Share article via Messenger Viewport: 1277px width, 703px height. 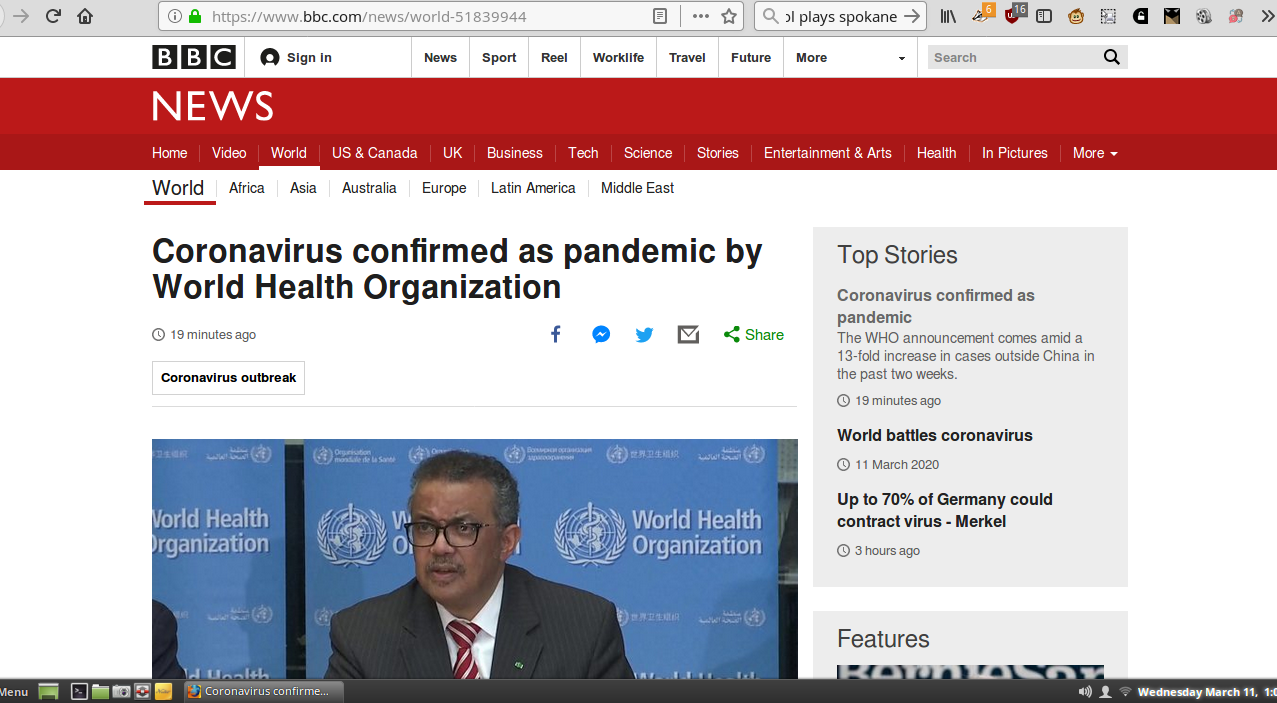(x=601, y=334)
